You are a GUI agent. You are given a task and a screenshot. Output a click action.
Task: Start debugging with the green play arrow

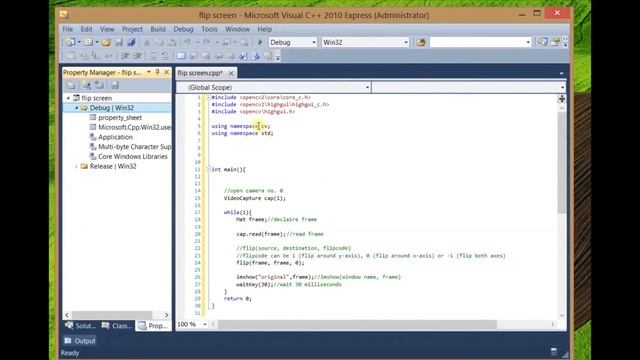(260, 42)
